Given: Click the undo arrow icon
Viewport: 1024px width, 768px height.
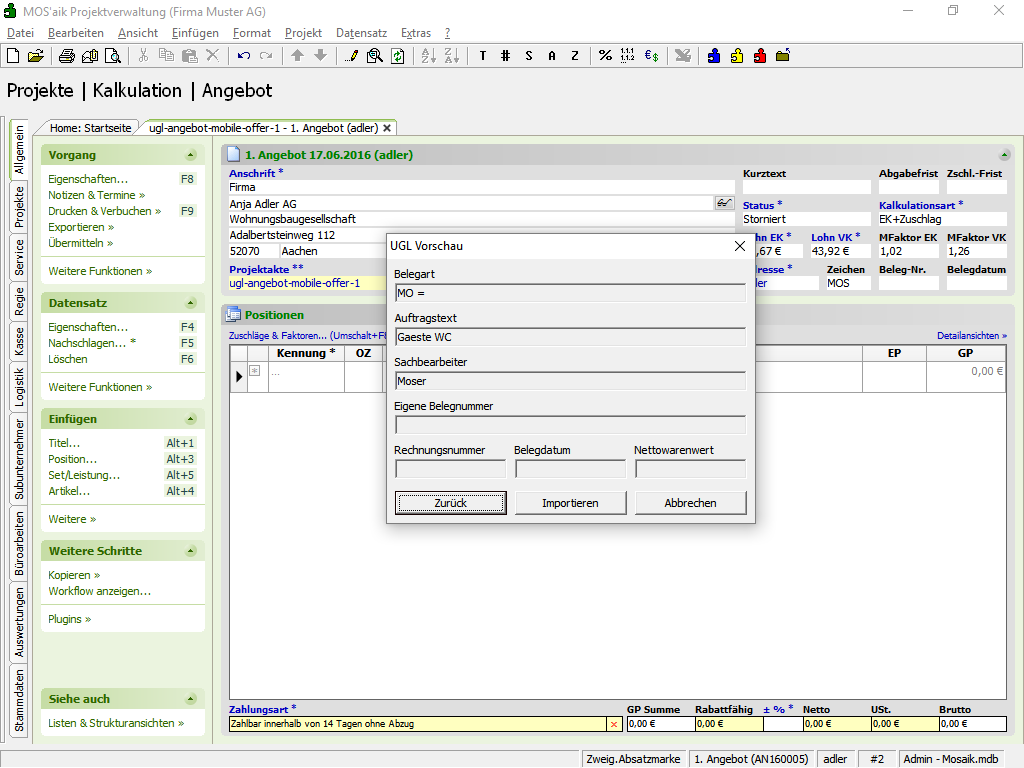Looking at the screenshot, I should click(x=243, y=56).
